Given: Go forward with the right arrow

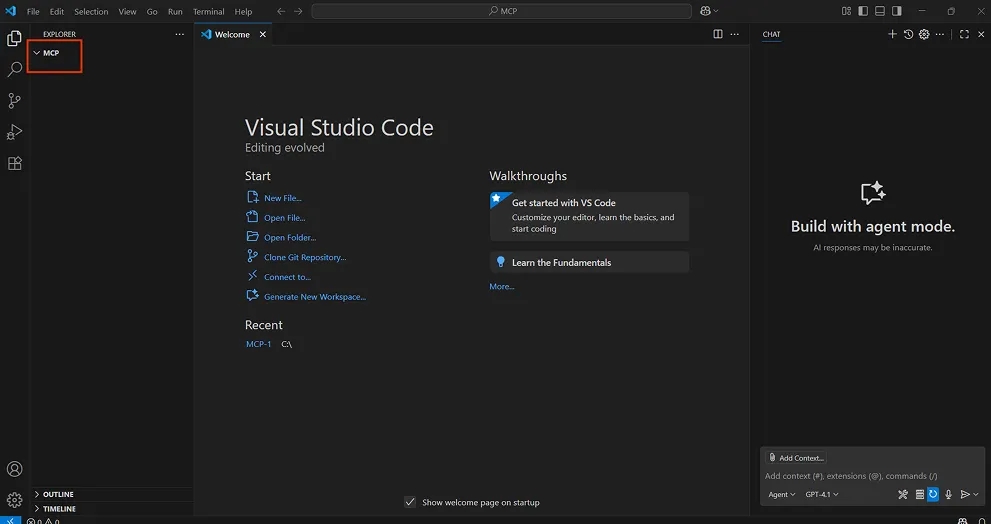Looking at the screenshot, I should click(298, 11).
